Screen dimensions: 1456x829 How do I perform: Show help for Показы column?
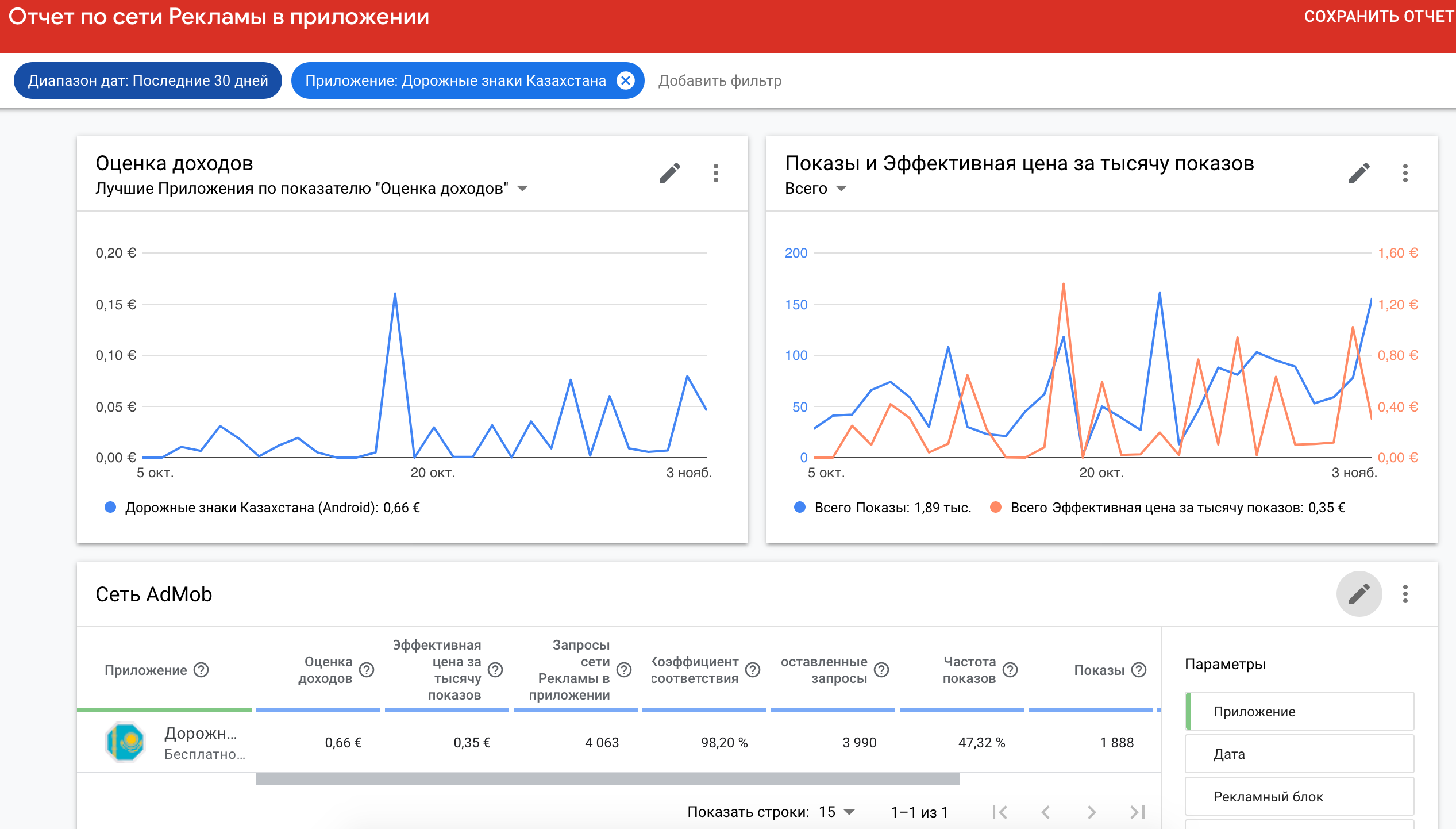[x=1139, y=670]
